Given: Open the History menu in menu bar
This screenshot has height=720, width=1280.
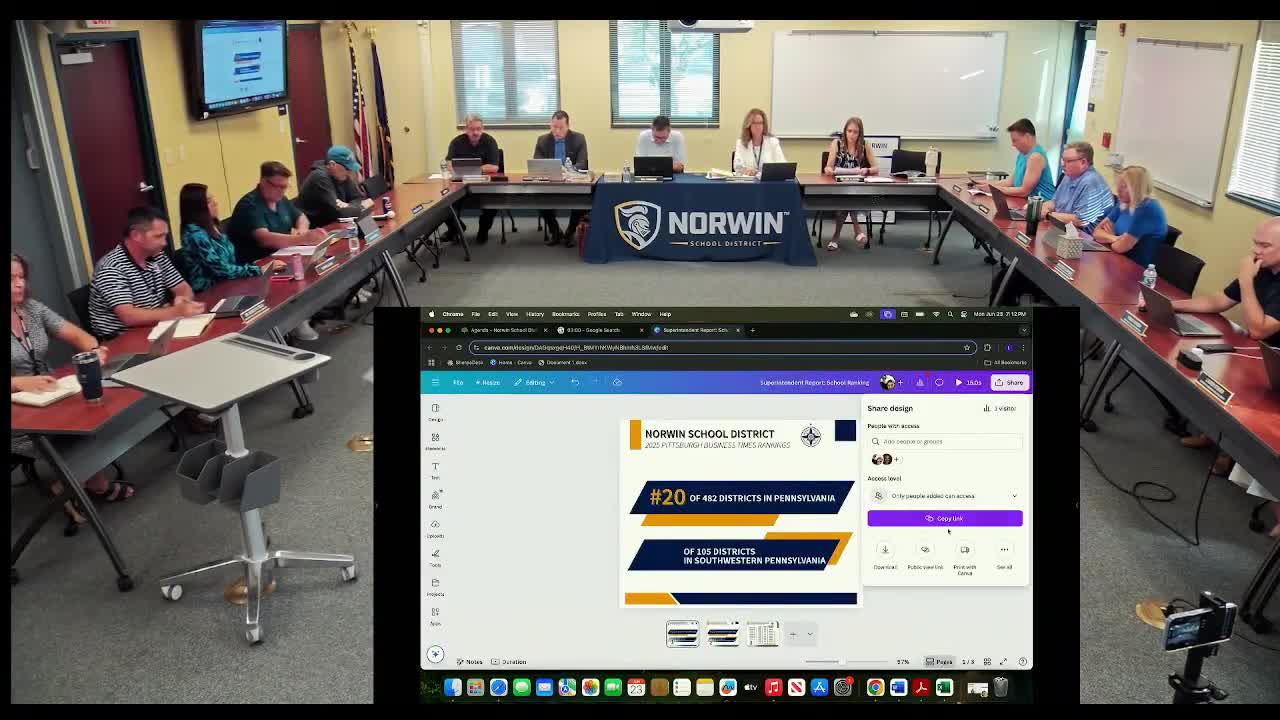Looking at the screenshot, I should point(535,314).
